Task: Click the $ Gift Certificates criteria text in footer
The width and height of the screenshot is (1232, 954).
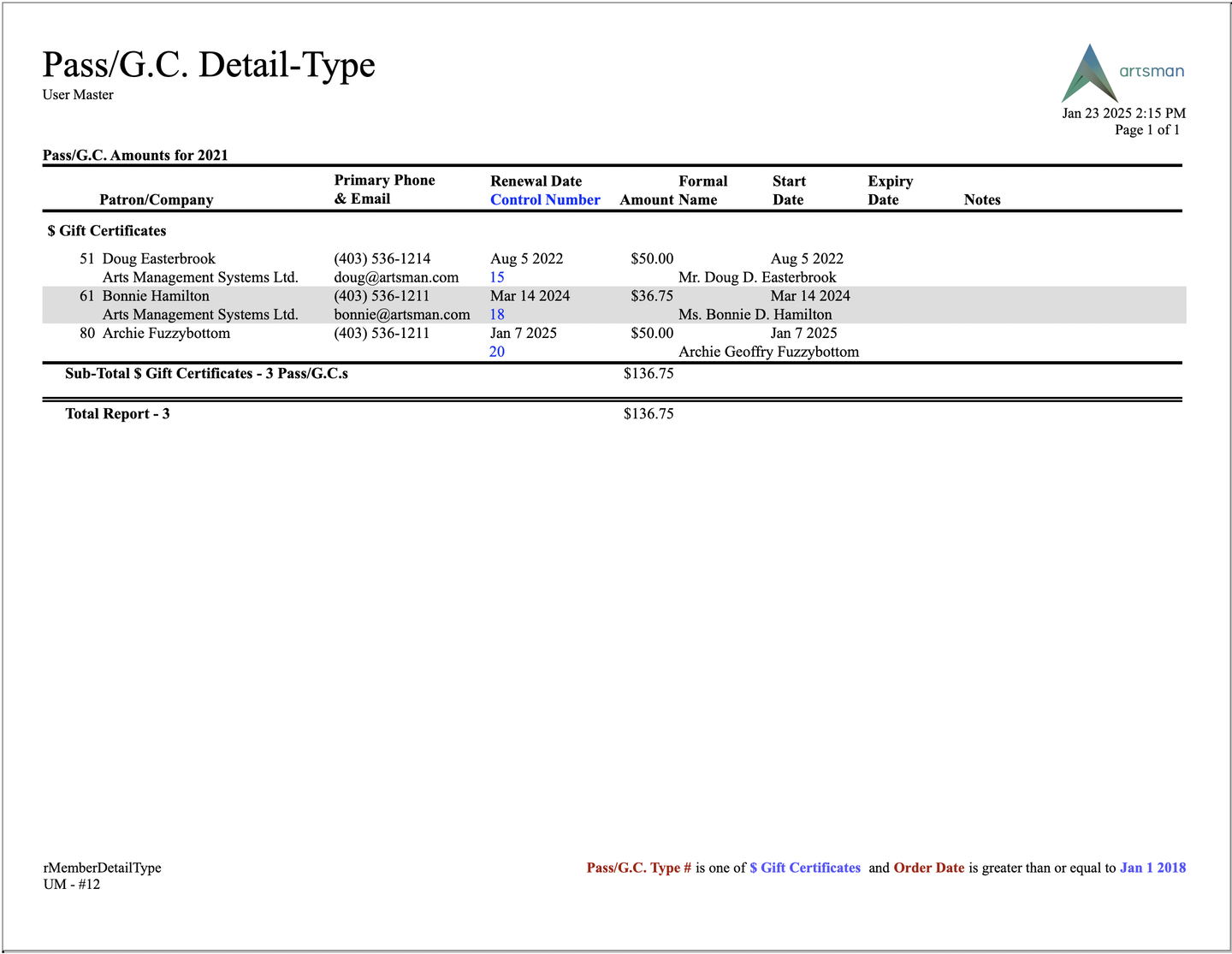Action: (x=805, y=868)
